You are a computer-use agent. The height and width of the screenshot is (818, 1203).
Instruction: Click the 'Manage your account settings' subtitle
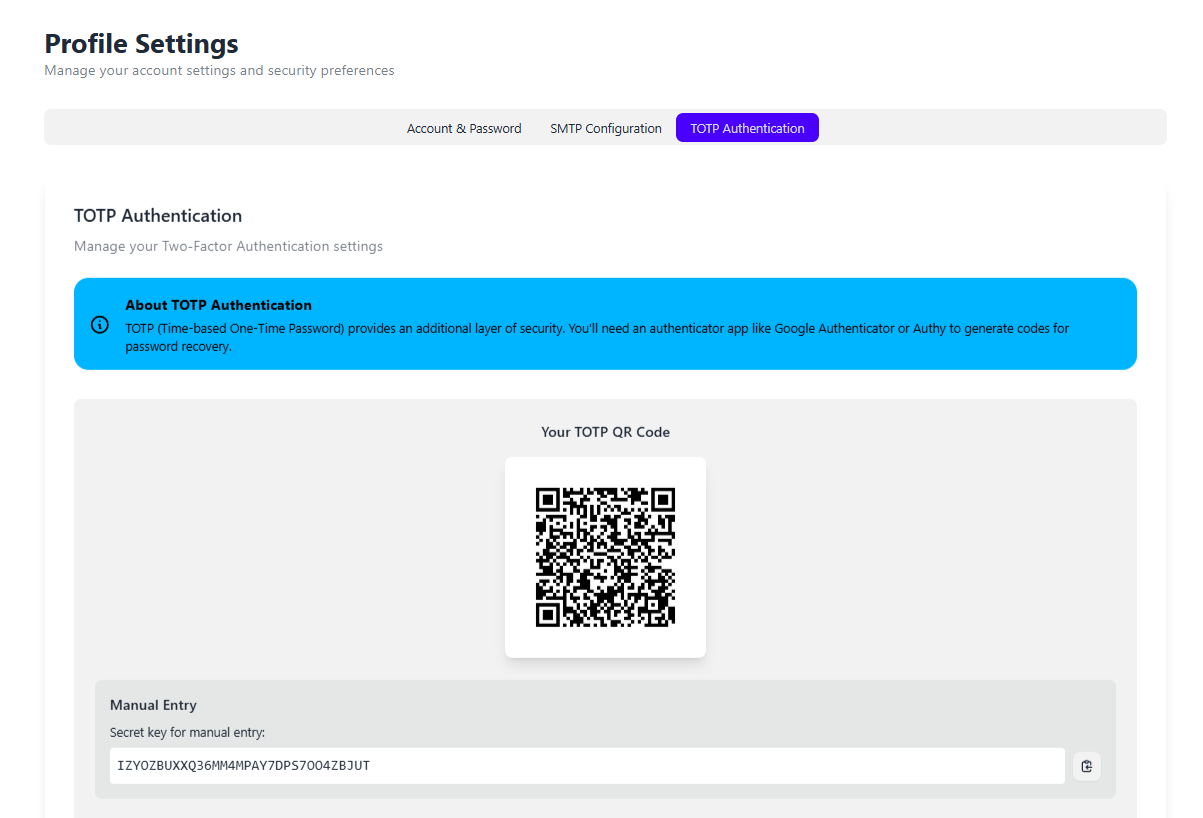(x=219, y=71)
